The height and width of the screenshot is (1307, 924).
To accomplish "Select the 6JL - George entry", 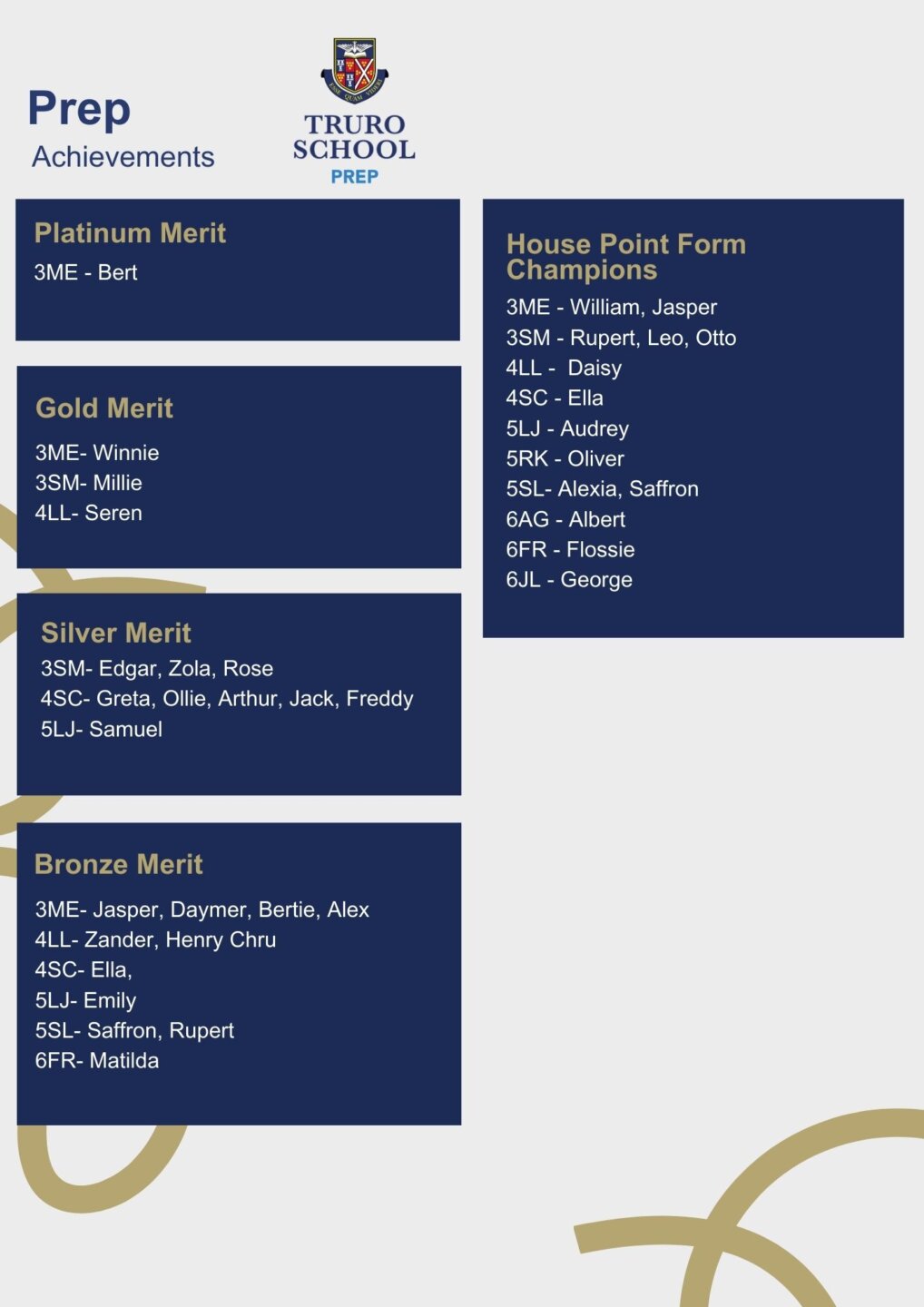I will click(569, 580).
